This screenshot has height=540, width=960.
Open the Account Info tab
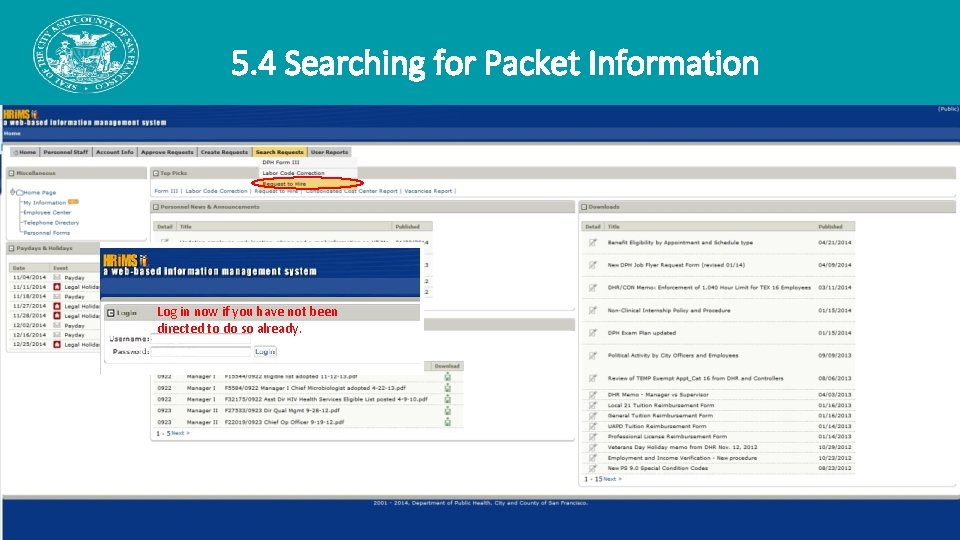pyautogui.click(x=114, y=152)
